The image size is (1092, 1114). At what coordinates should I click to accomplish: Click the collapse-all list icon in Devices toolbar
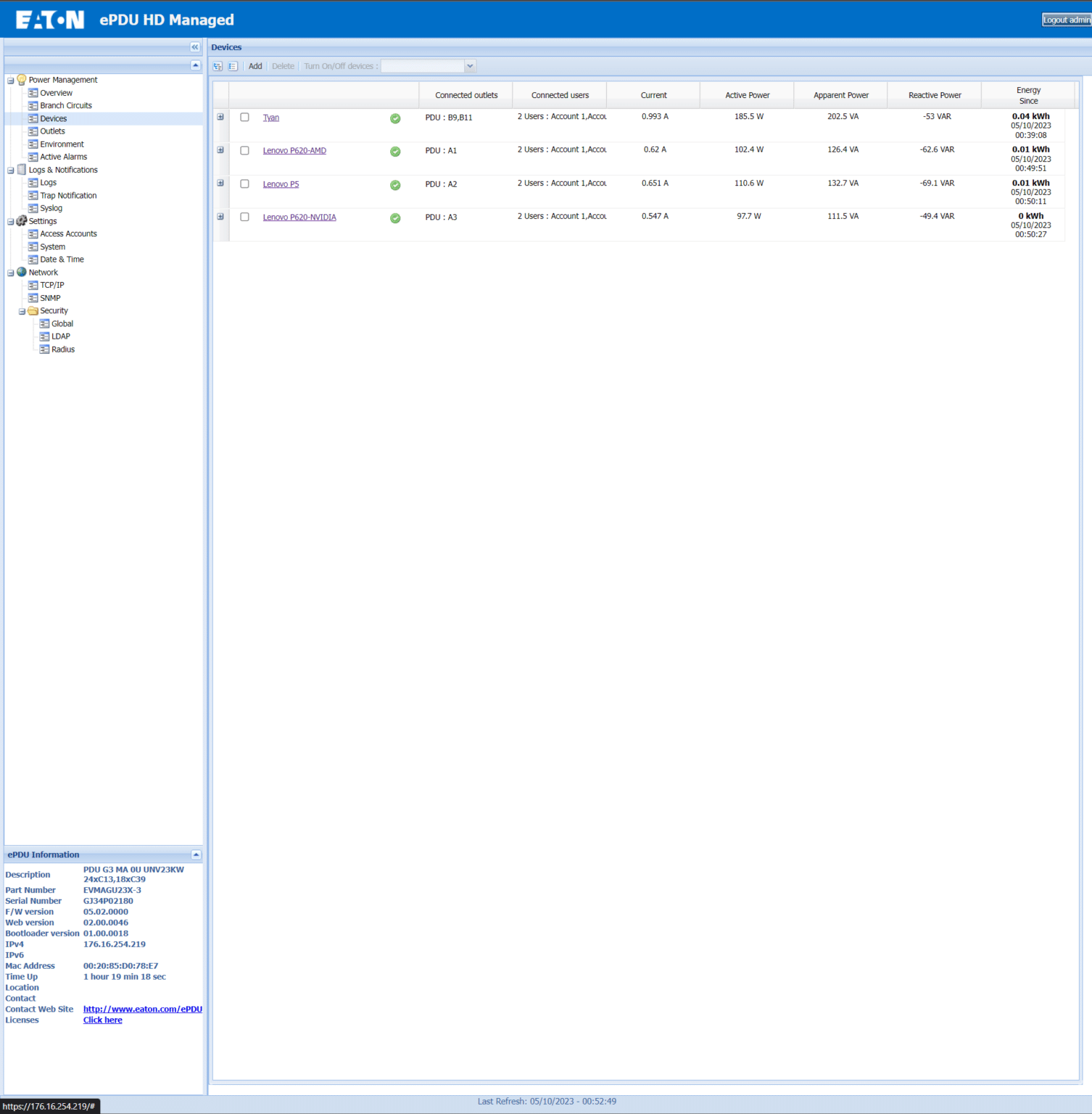(233, 66)
